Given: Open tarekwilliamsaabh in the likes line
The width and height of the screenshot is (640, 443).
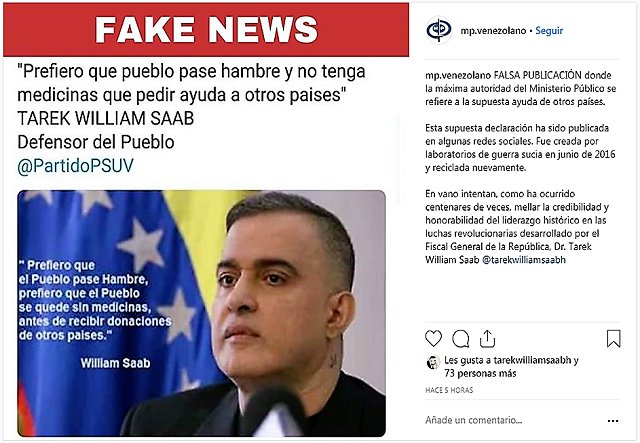Looking at the screenshot, I should point(532,360).
